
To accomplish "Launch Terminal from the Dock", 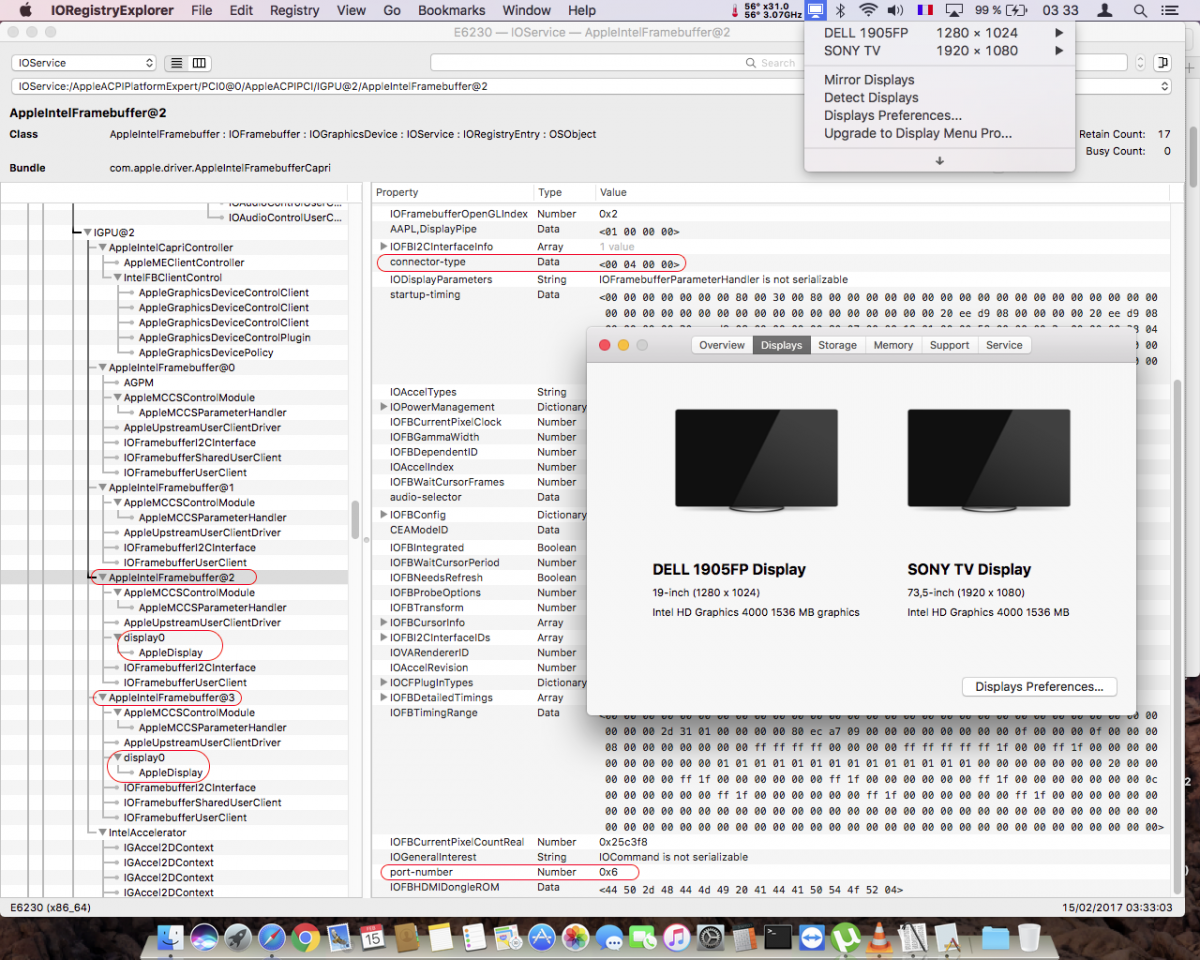I will [x=778, y=938].
